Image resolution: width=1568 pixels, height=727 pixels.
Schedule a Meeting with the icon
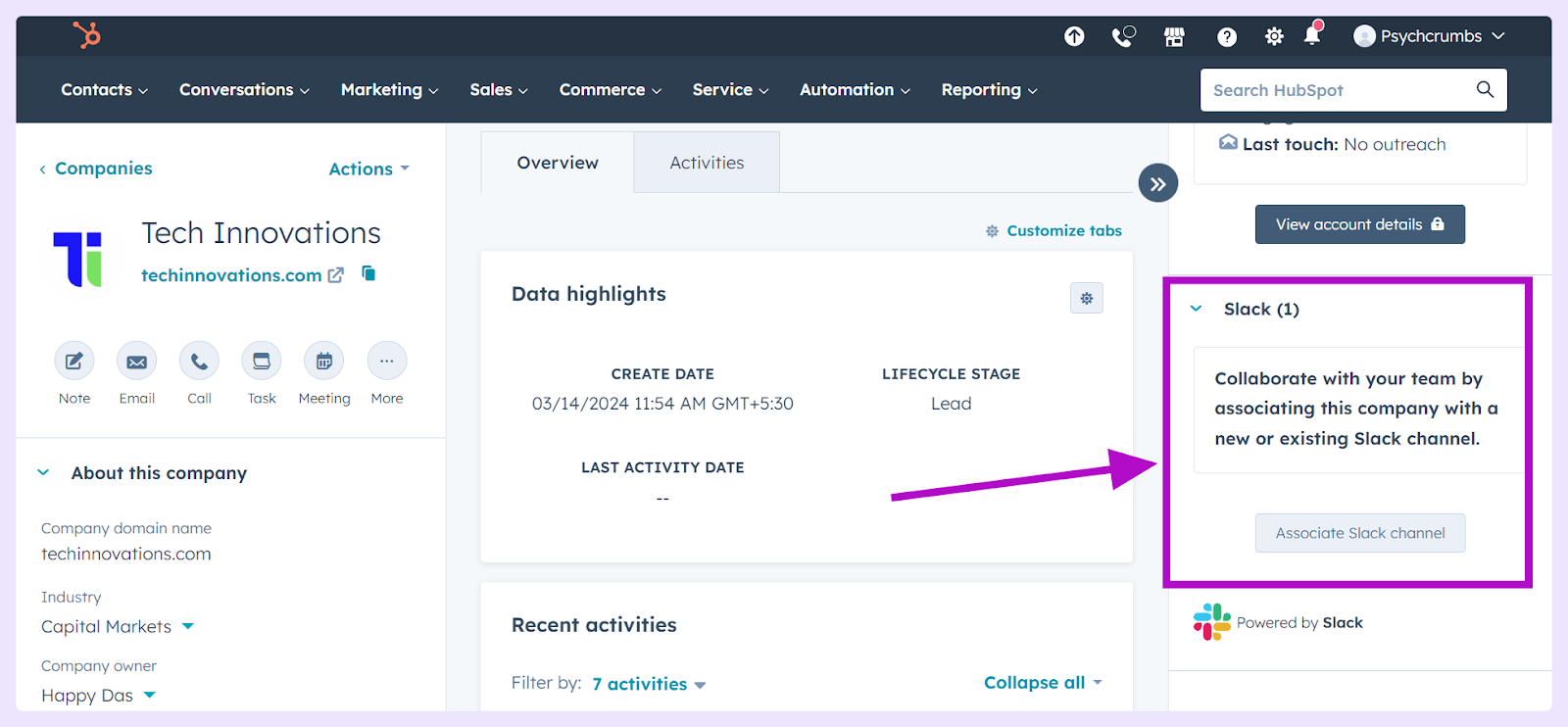[324, 362]
